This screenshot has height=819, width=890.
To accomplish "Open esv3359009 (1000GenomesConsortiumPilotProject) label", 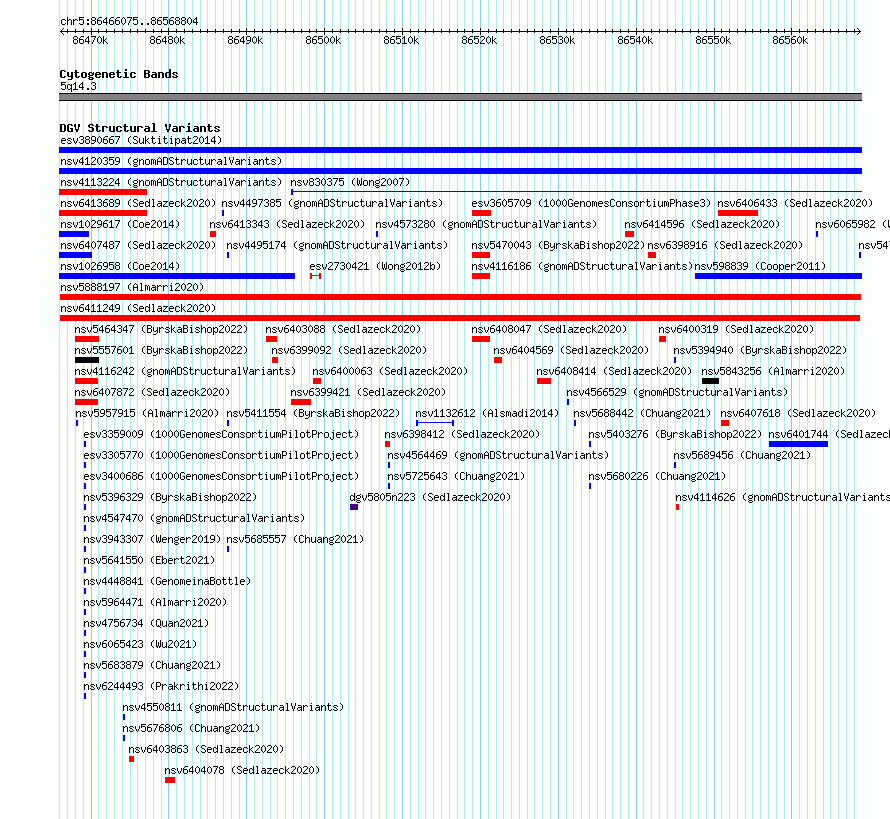I will (x=221, y=434).
